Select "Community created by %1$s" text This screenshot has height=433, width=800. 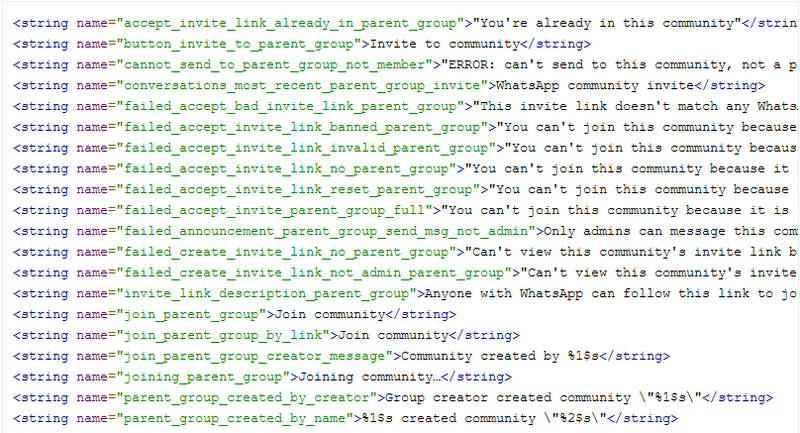click(499, 356)
